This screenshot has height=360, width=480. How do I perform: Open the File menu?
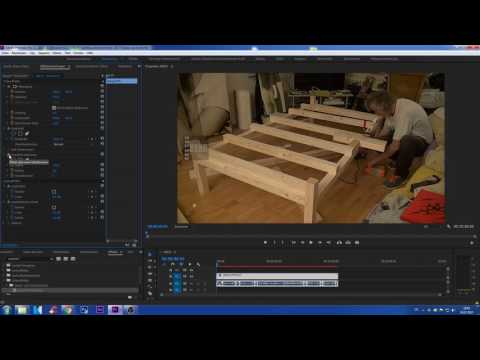pyautogui.click(x=5, y=53)
